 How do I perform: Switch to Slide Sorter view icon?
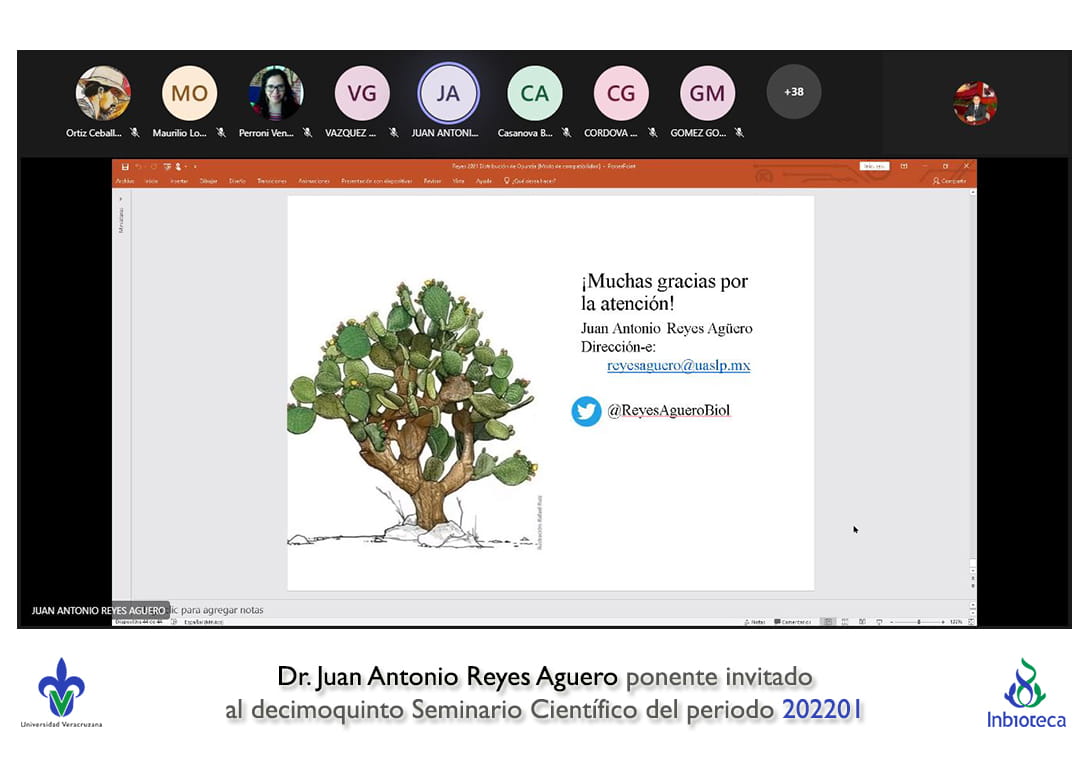(x=845, y=622)
